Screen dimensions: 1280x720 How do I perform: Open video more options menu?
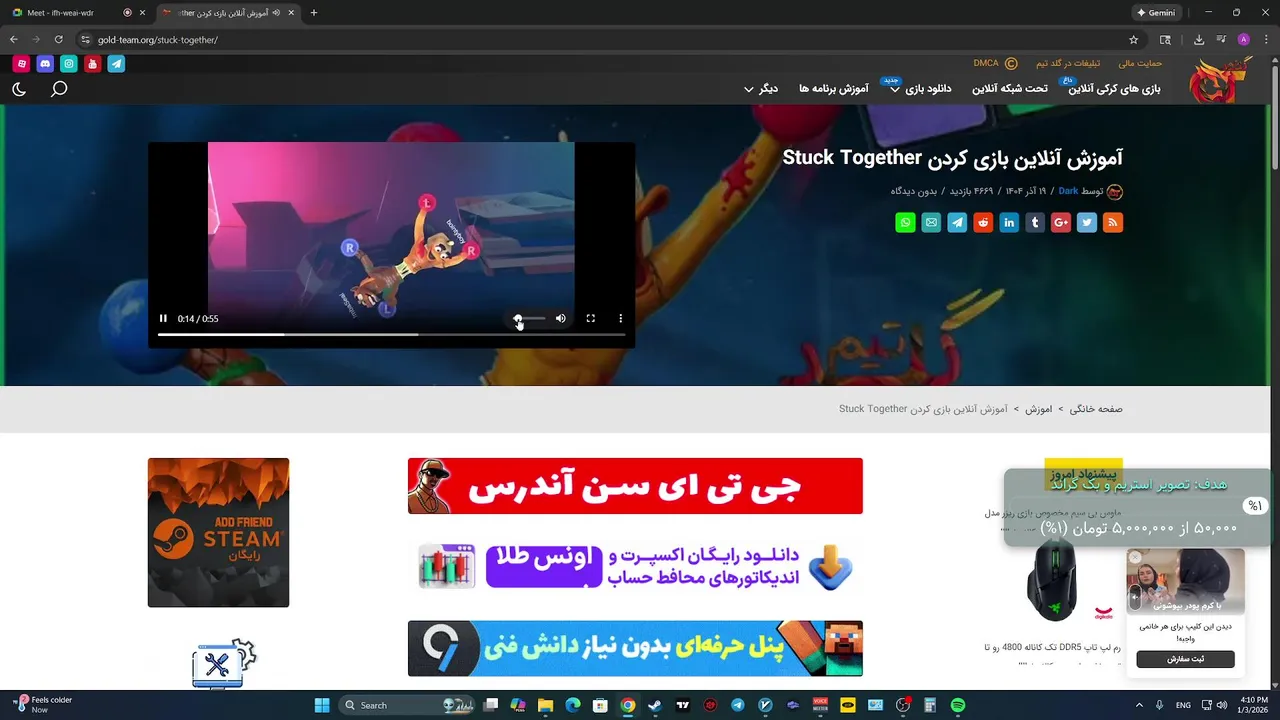tap(621, 319)
